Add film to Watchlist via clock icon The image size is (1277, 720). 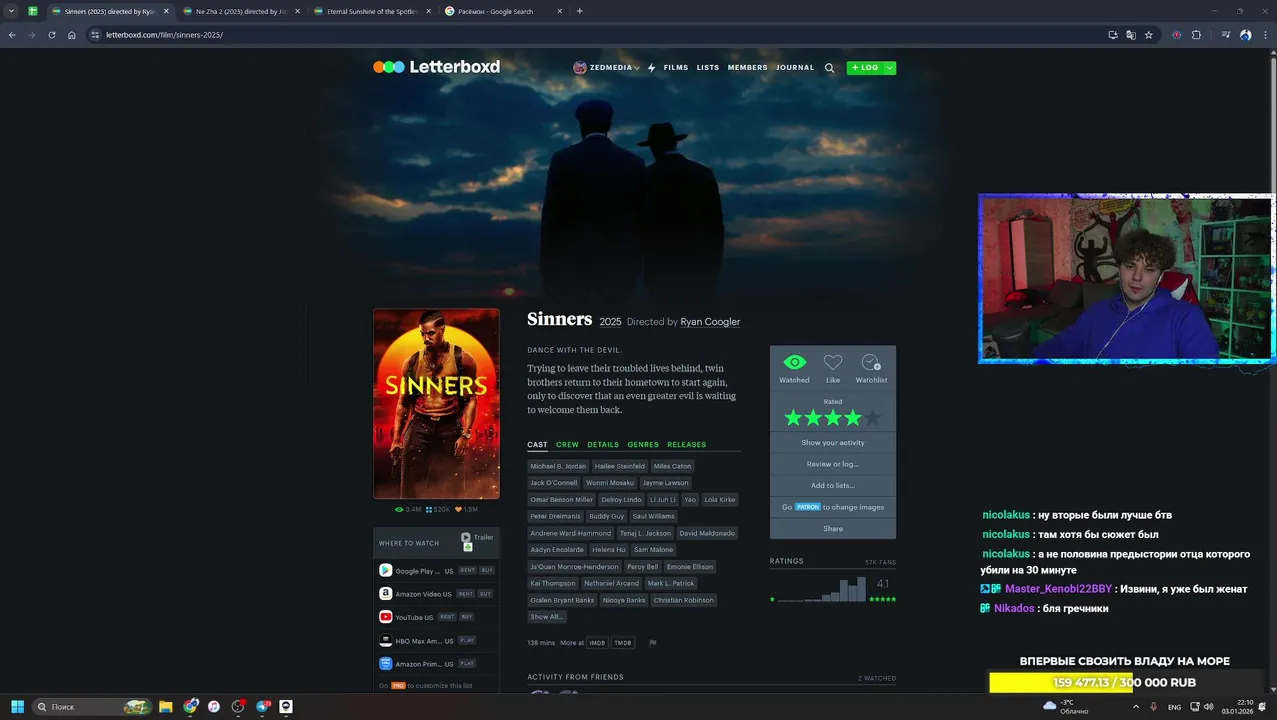[871, 363]
